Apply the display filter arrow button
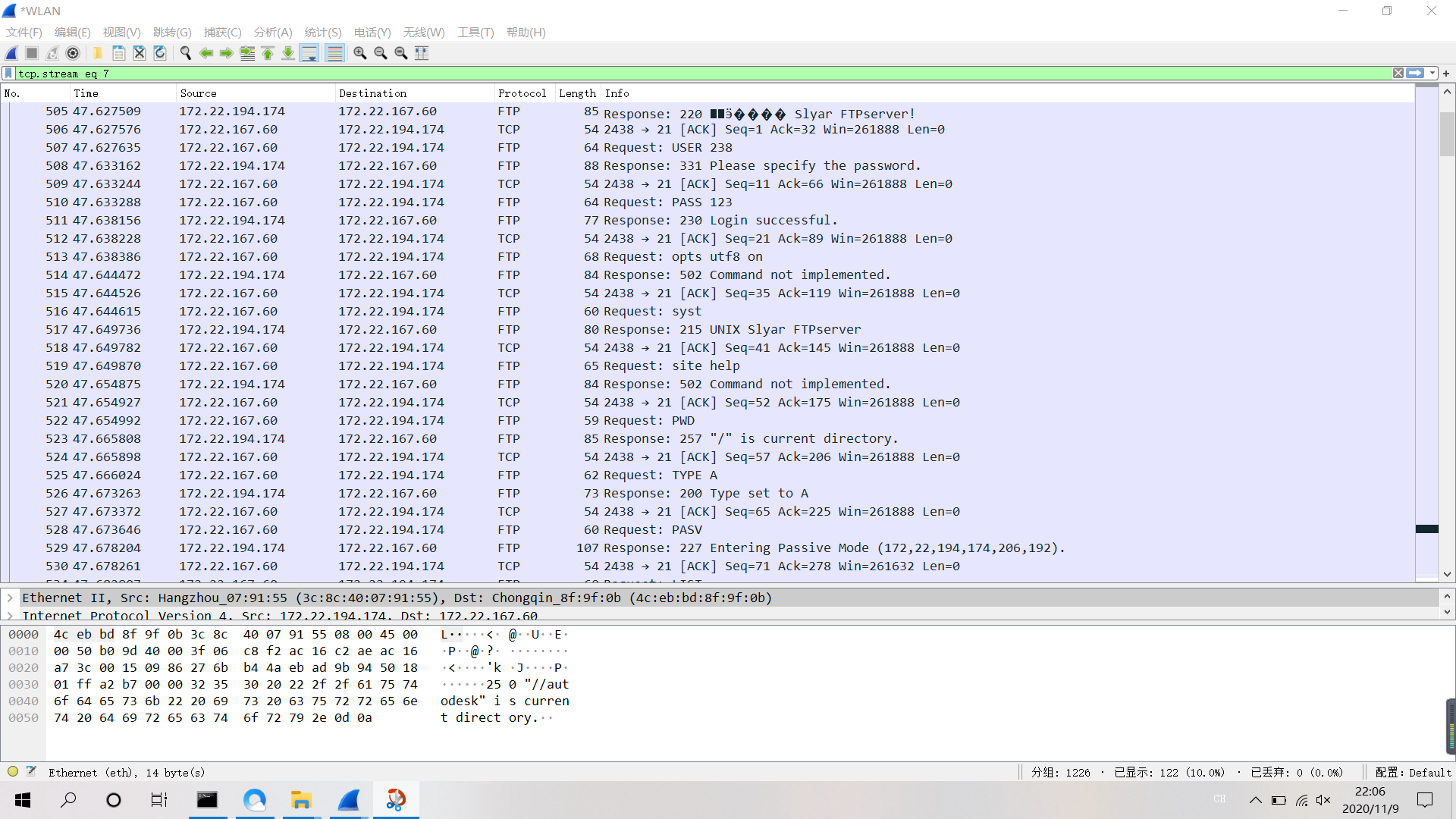The height and width of the screenshot is (819, 1456). point(1415,74)
